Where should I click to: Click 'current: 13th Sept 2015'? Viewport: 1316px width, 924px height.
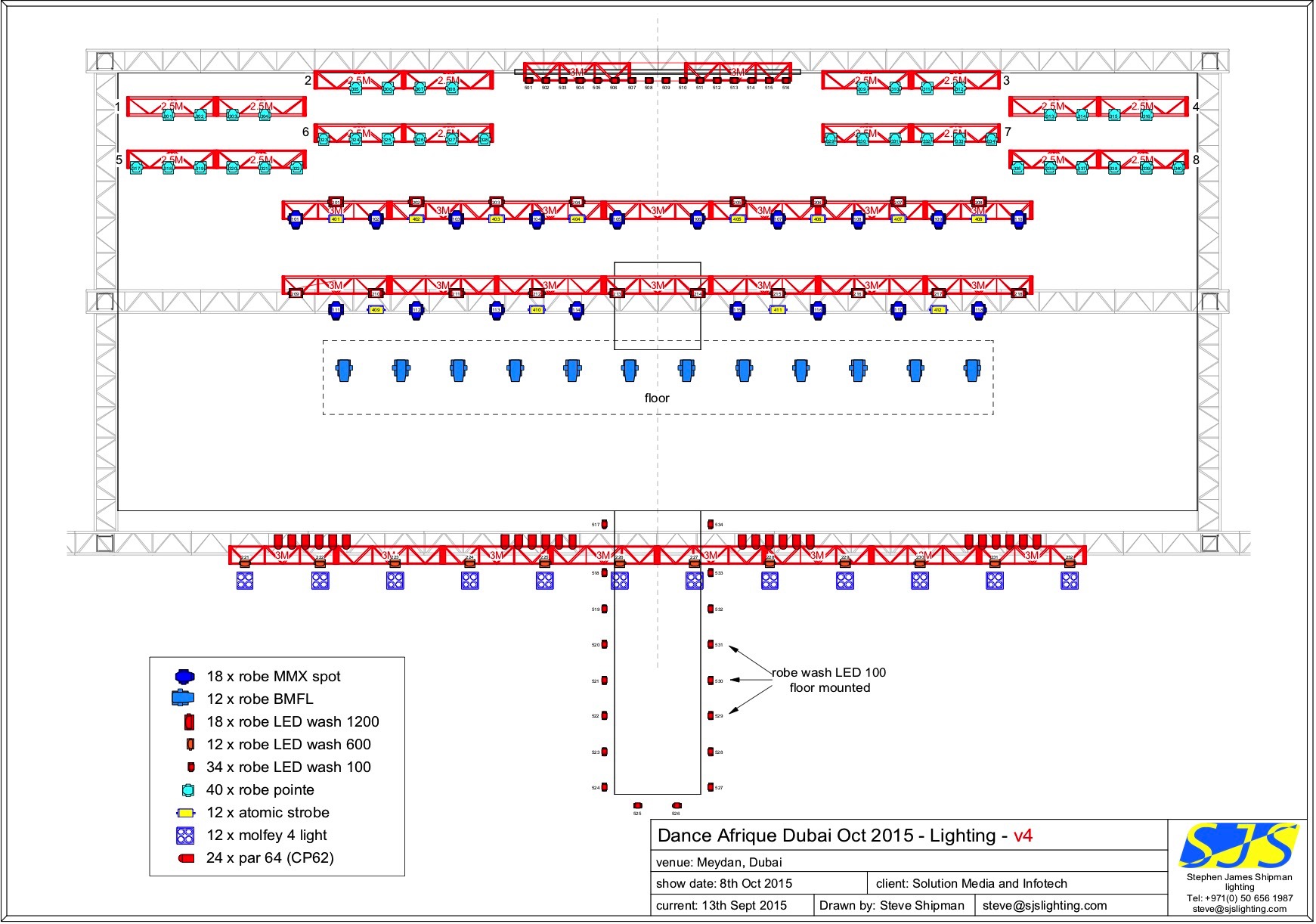pyautogui.click(x=721, y=905)
